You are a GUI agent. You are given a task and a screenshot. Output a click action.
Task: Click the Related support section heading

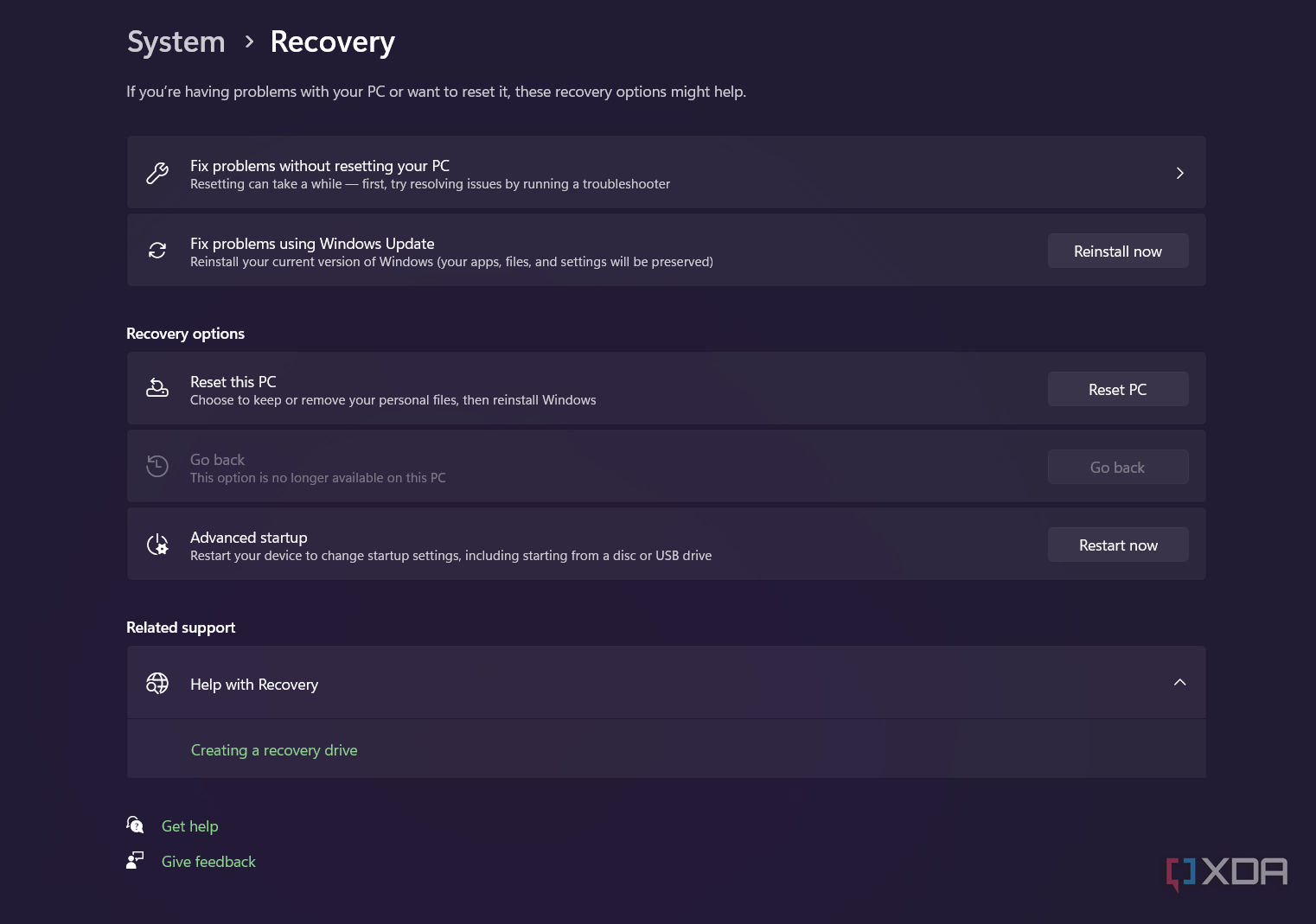click(181, 628)
